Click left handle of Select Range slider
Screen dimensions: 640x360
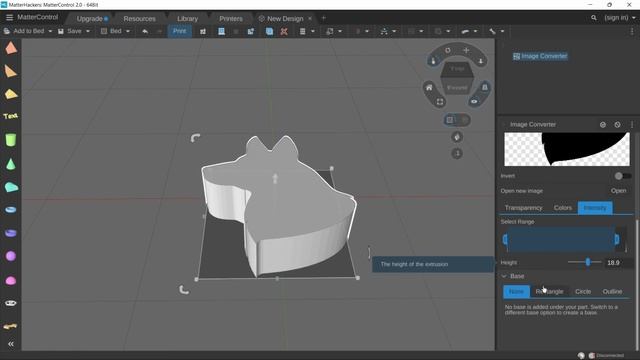click(x=505, y=239)
